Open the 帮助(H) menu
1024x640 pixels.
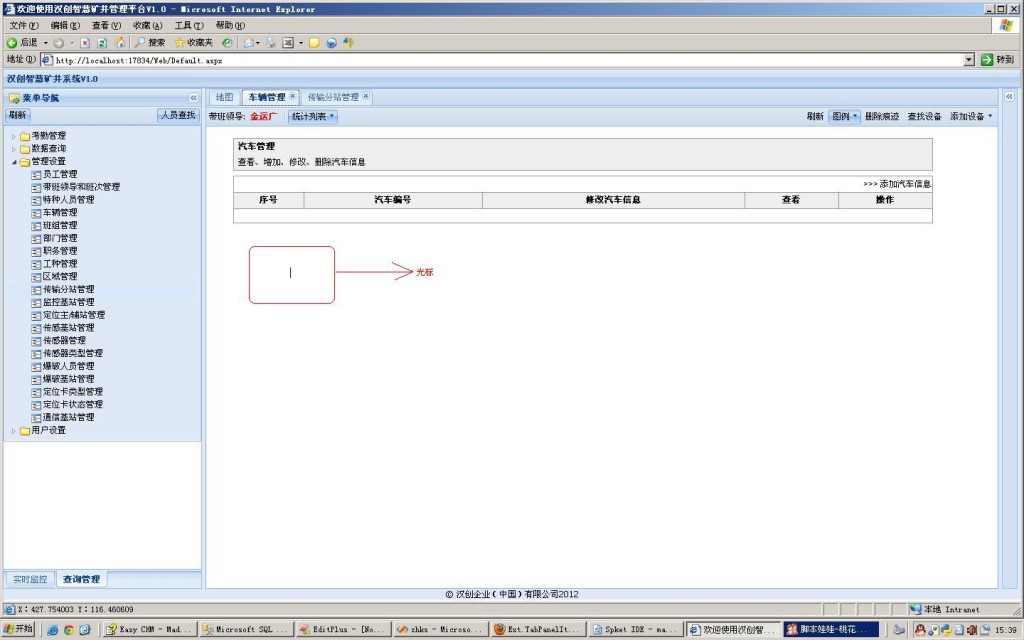pos(230,25)
